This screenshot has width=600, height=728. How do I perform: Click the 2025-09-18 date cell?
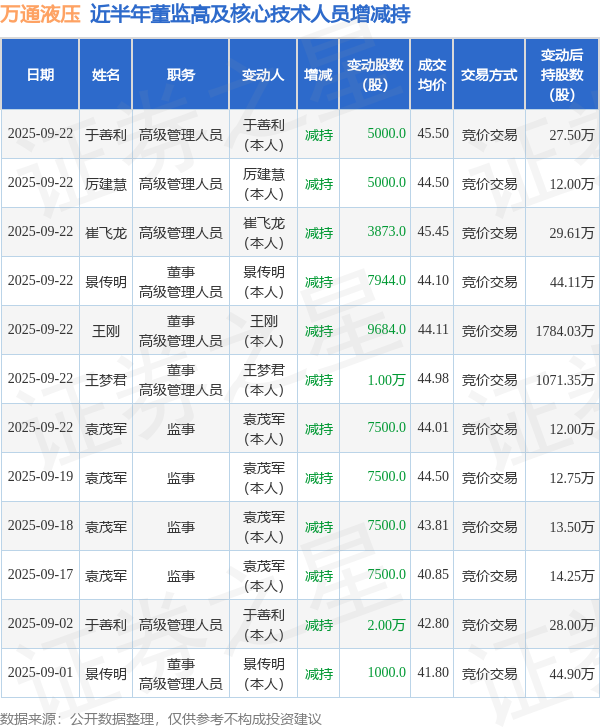tap(40, 526)
